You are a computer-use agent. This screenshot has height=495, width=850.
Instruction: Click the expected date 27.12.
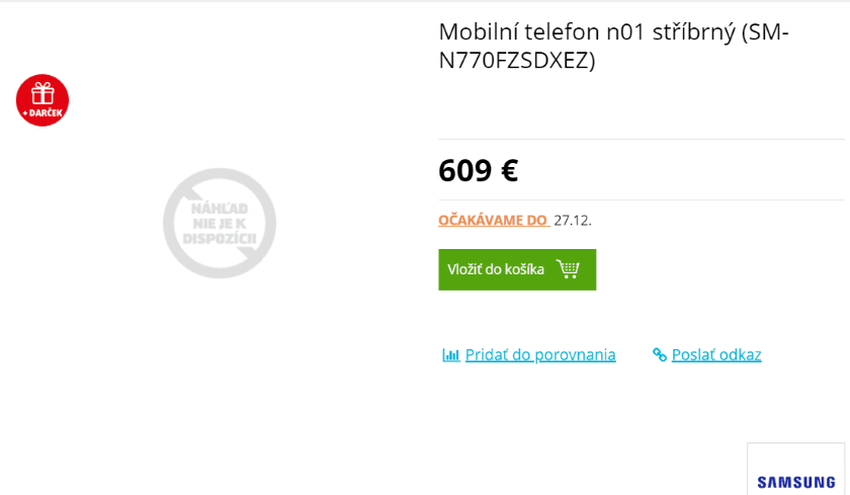(x=572, y=220)
